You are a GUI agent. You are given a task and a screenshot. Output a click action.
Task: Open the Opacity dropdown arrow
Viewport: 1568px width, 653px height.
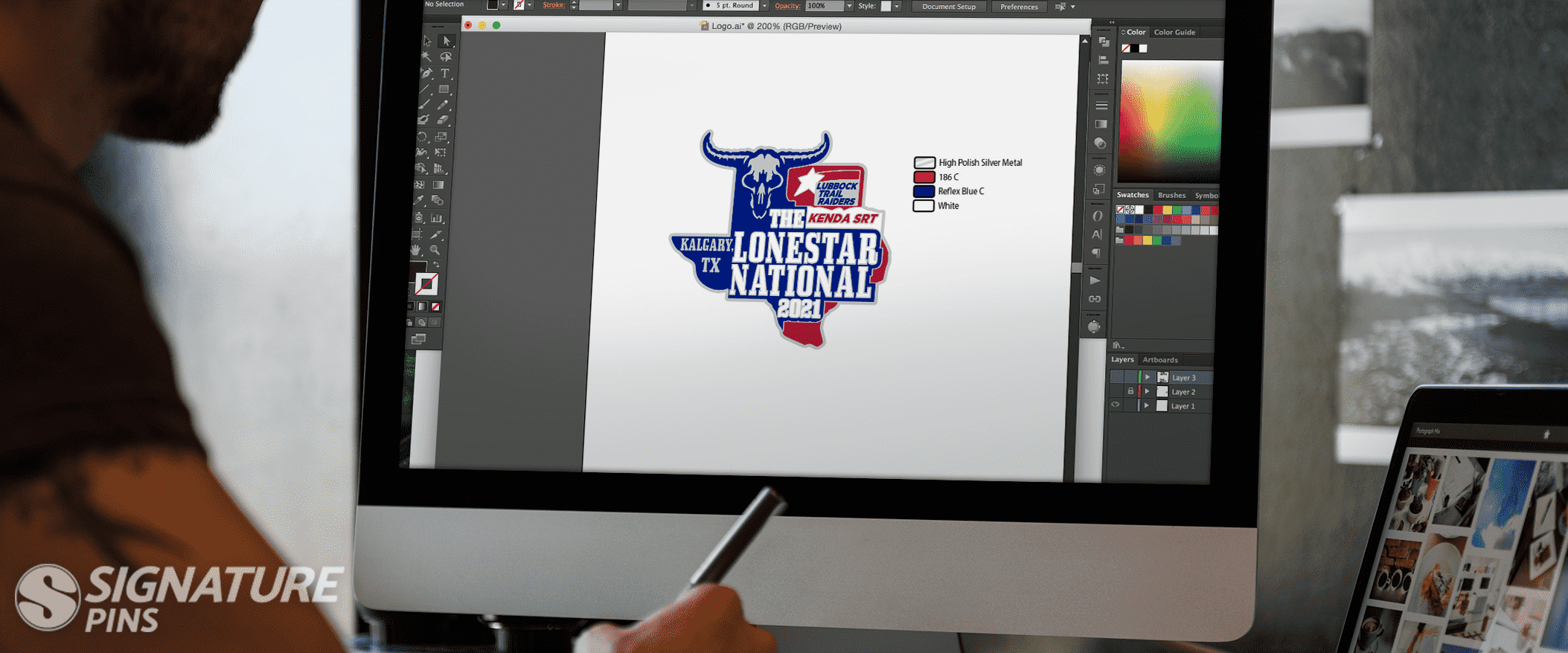click(x=849, y=6)
